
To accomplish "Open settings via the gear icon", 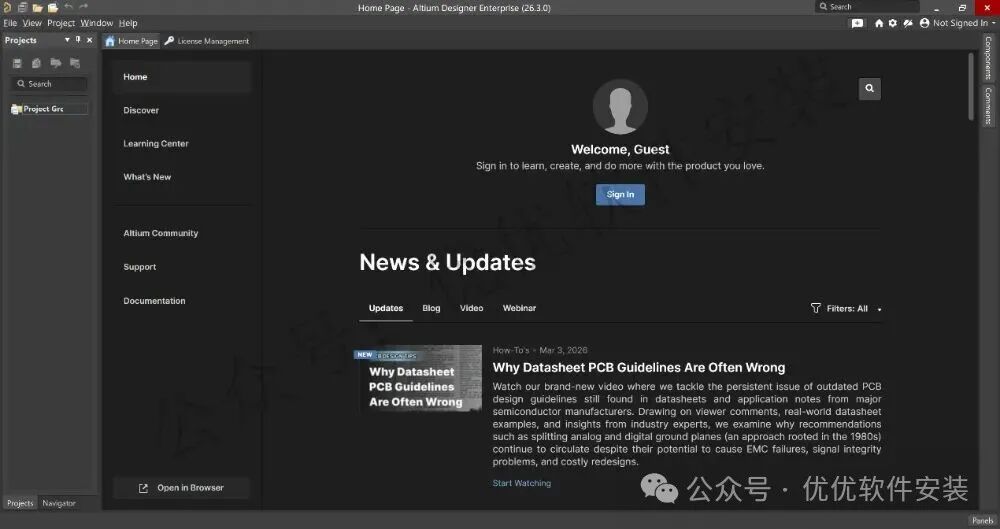I will click(893, 23).
